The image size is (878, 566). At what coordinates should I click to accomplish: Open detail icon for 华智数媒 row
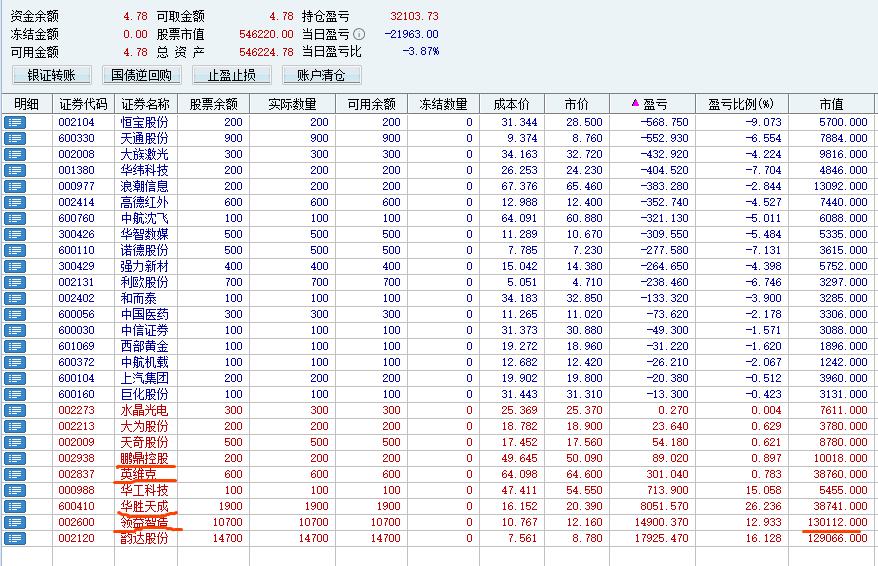click(15, 235)
